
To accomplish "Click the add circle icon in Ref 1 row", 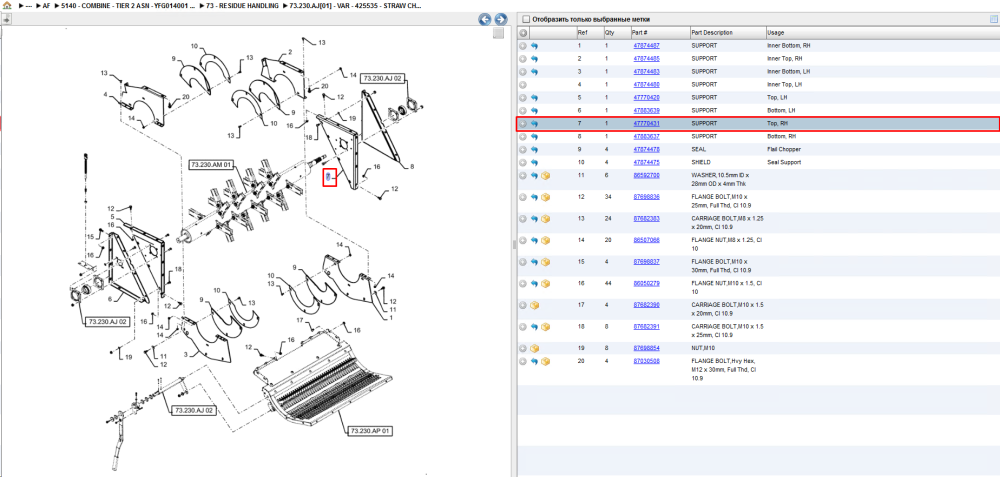I will tap(522, 46).
